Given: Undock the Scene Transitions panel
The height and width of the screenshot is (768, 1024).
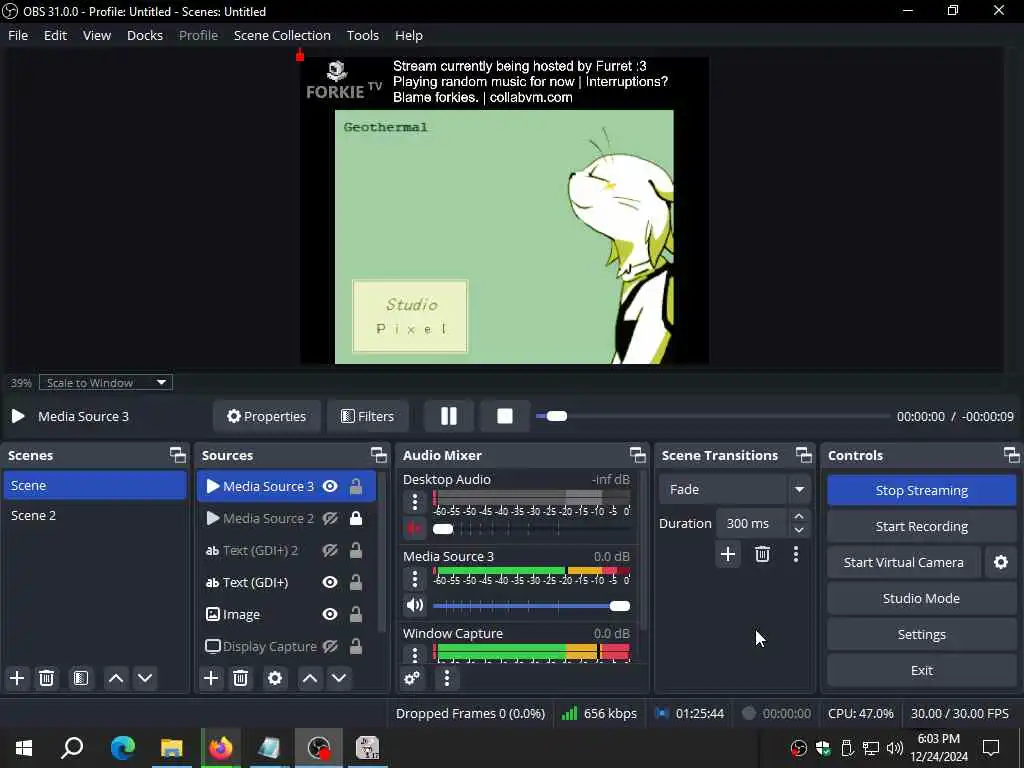Looking at the screenshot, I should coord(804,455).
